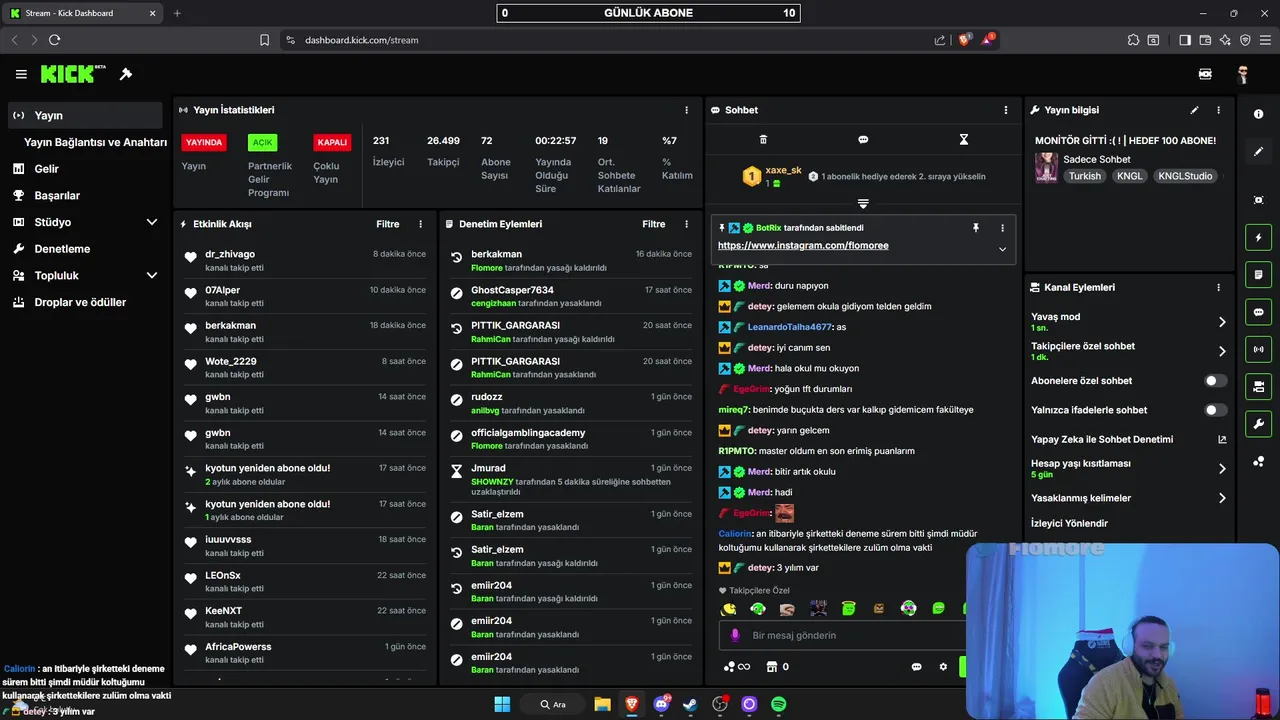Screen dimensions: 1280x720
Task: Open Spotify from the taskbar
Action: [778, 704]
